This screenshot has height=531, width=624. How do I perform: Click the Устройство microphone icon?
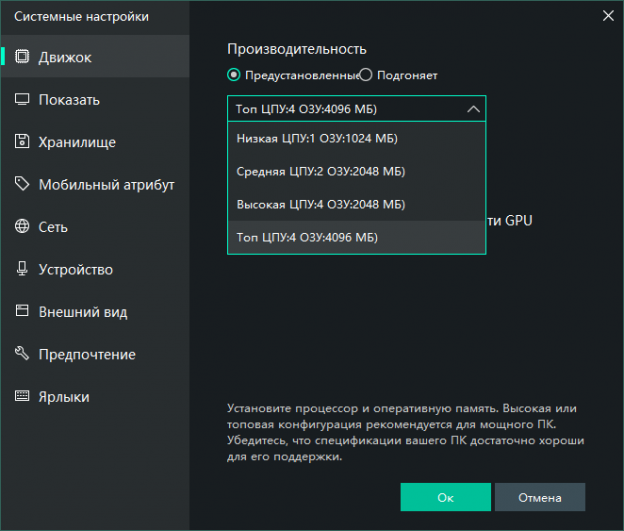(x=22, y=269)
